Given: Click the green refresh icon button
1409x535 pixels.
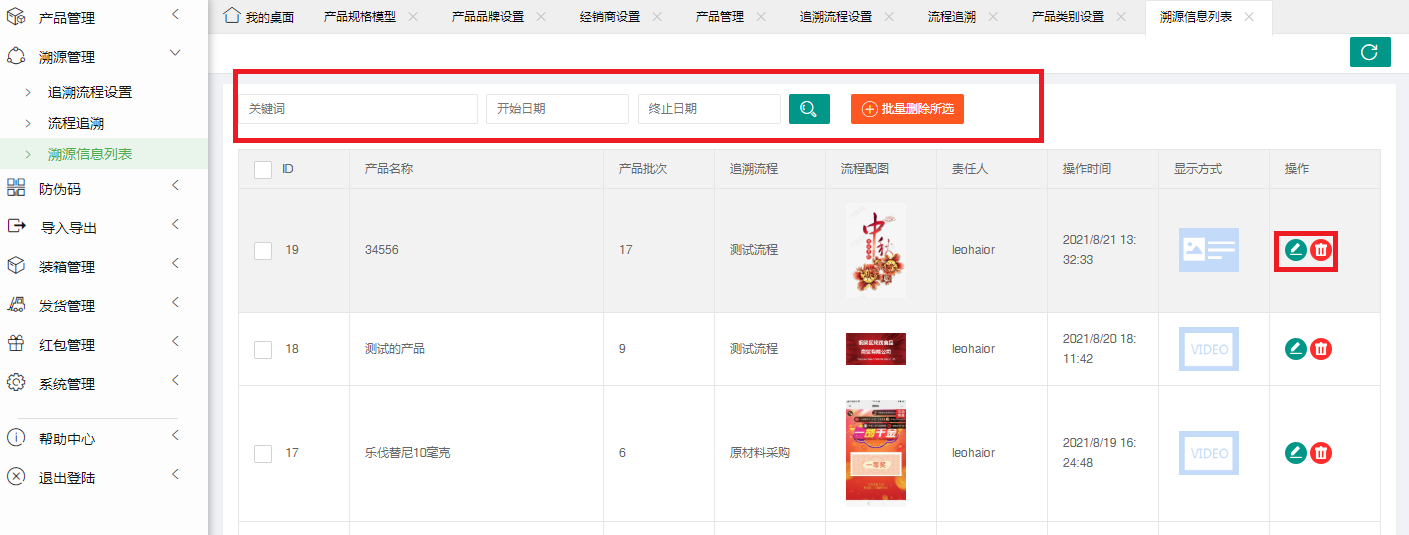Looking at the screenshot, I should [1369, 52].
